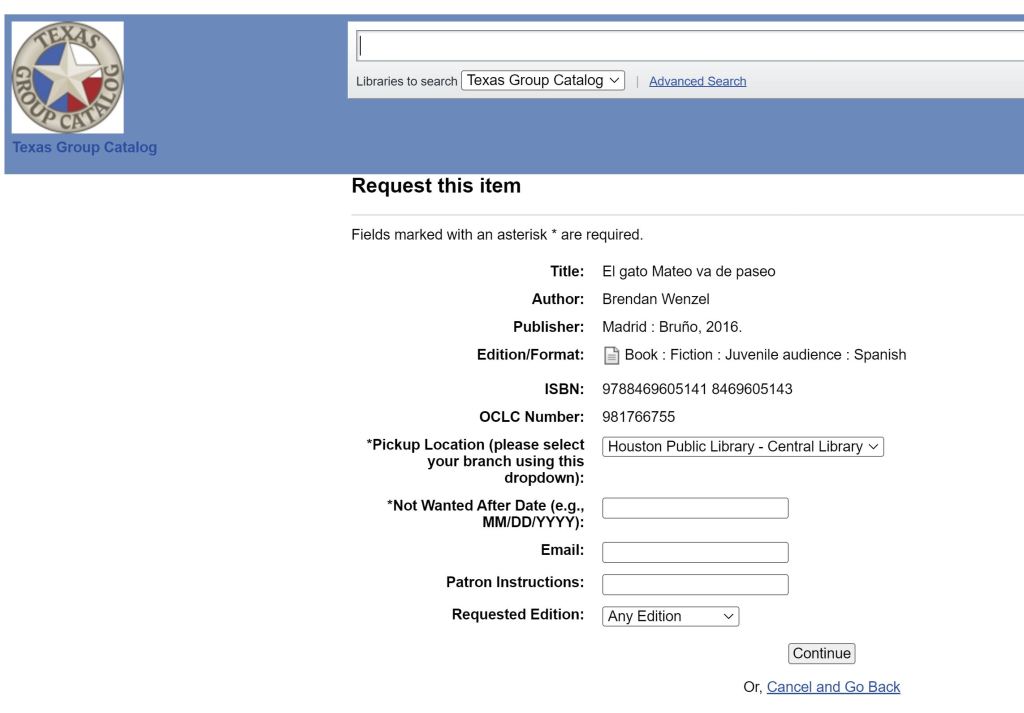The width and height of the screenshot is (1024, 713).
Task: Expand the Requested Edition dropdown
Action: pyautogui.click(x=670, y=616)
